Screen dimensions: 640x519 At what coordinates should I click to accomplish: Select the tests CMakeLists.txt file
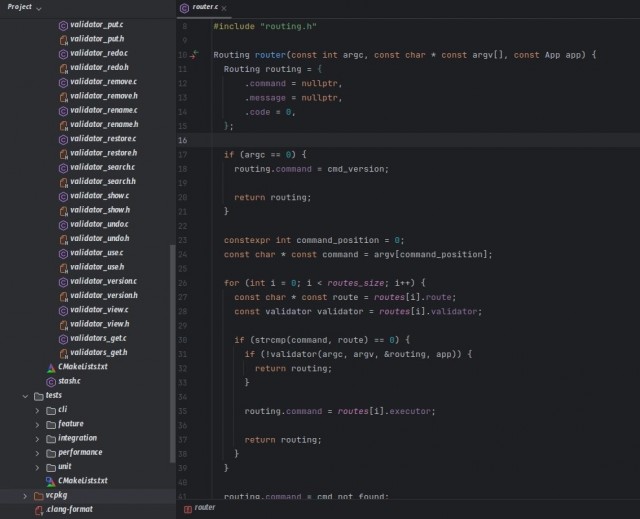click(x=83, y=481)
